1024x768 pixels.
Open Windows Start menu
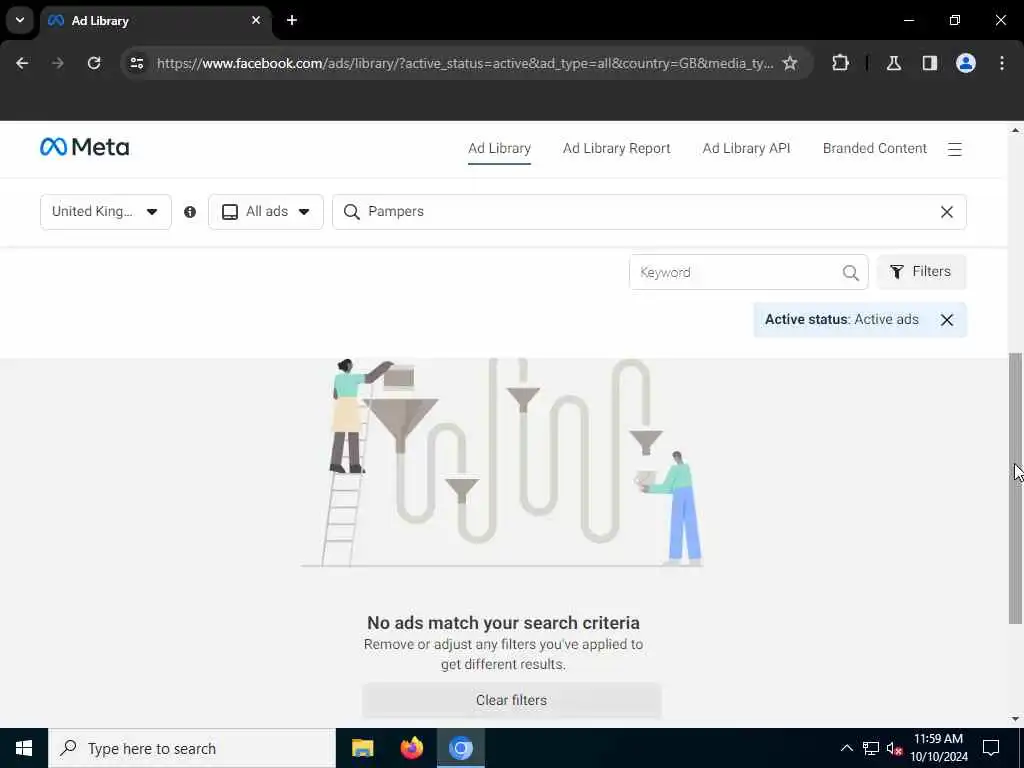click(x=24, y=748)
